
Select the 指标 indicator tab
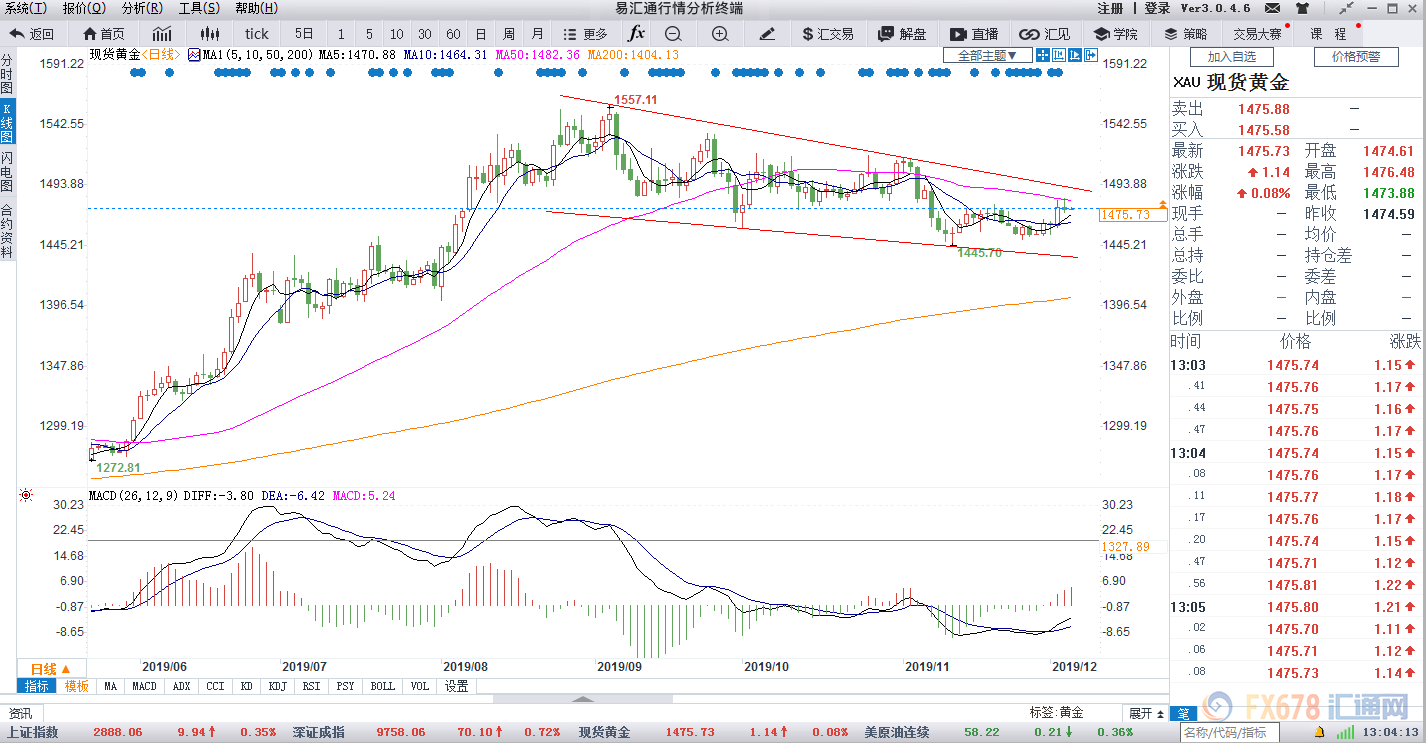pos(37,686)
